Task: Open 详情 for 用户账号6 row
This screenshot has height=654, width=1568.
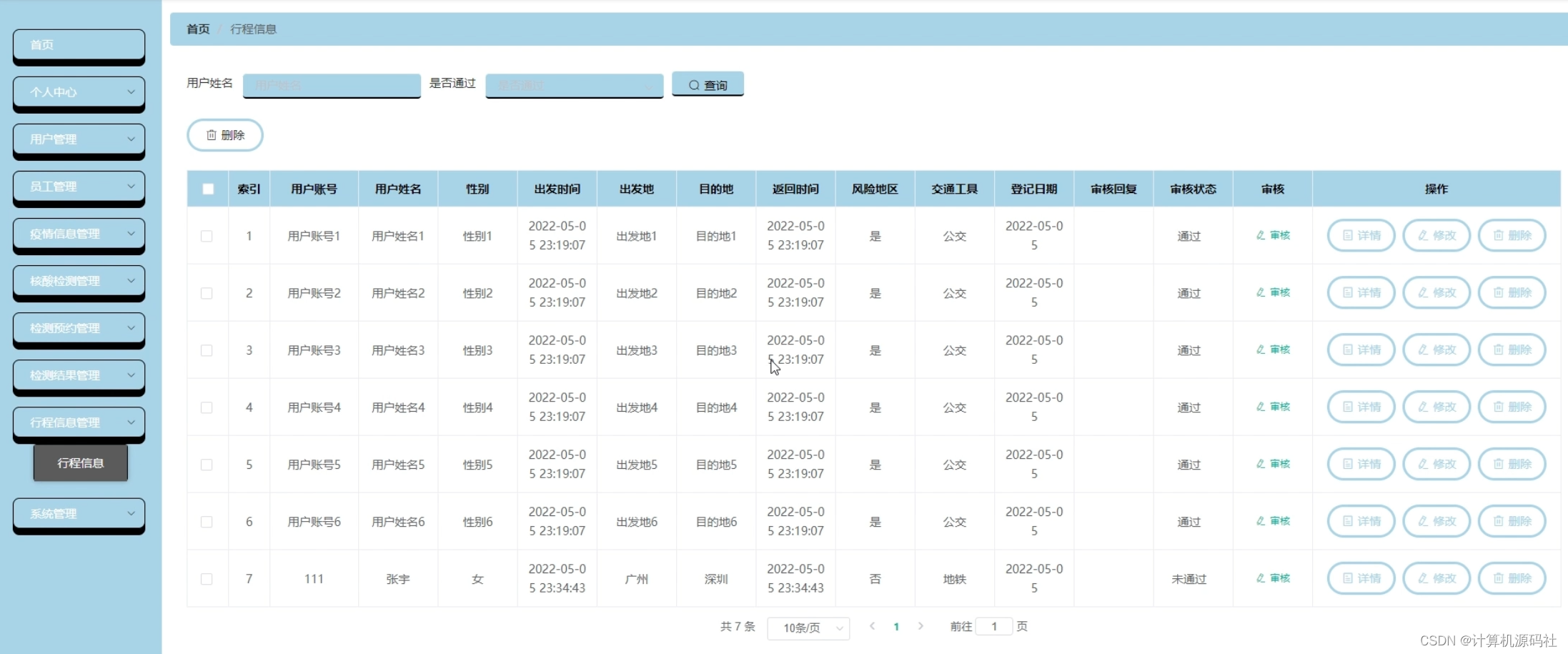Action: point(1361,521)
